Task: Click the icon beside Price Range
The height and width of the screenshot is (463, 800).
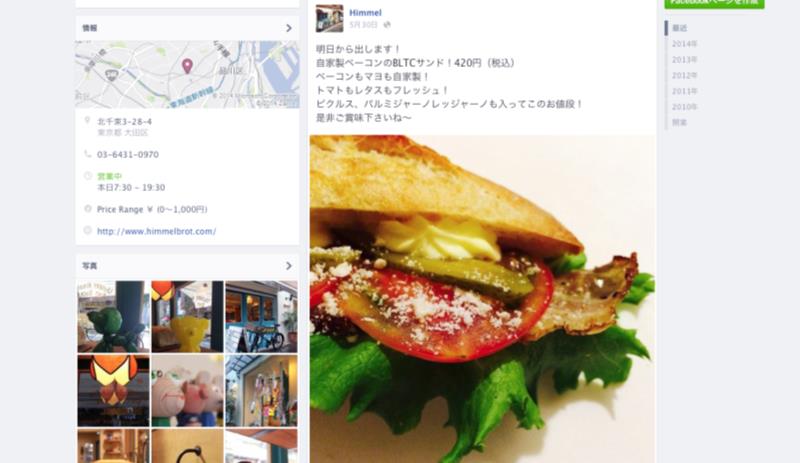Action: pyautogui.click(x=88, y=209)
